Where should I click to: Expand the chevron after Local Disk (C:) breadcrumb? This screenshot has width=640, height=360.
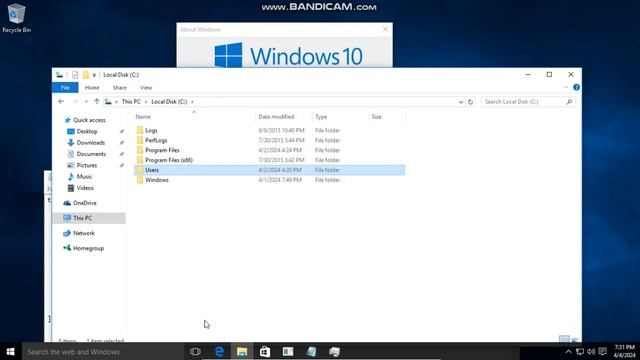(192, 102)
